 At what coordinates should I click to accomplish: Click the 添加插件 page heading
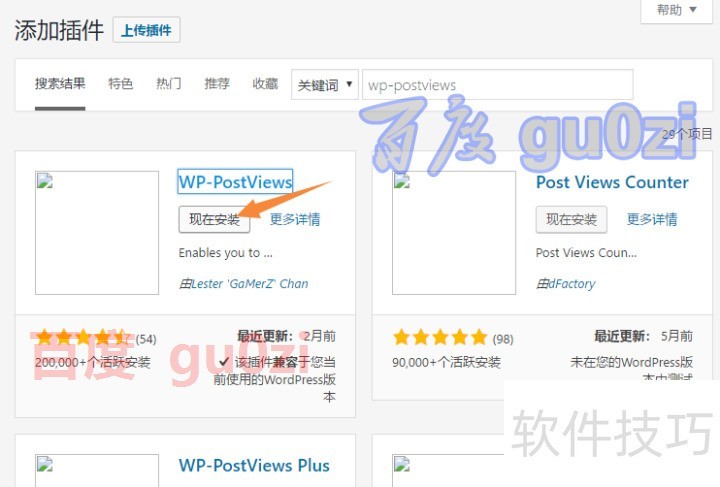pyautogui.click(x=59, y=31)
